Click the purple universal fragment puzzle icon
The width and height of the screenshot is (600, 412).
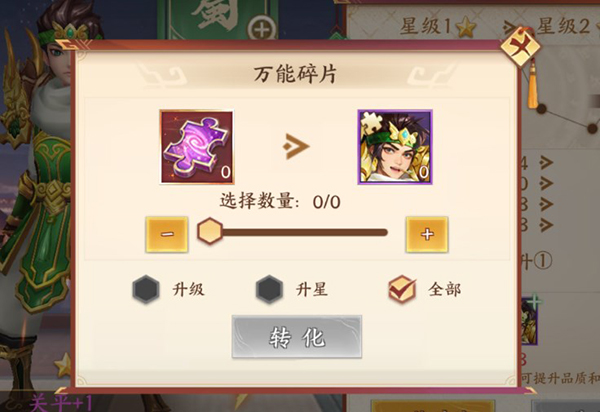pyautogui.click(x=197, y=147)
